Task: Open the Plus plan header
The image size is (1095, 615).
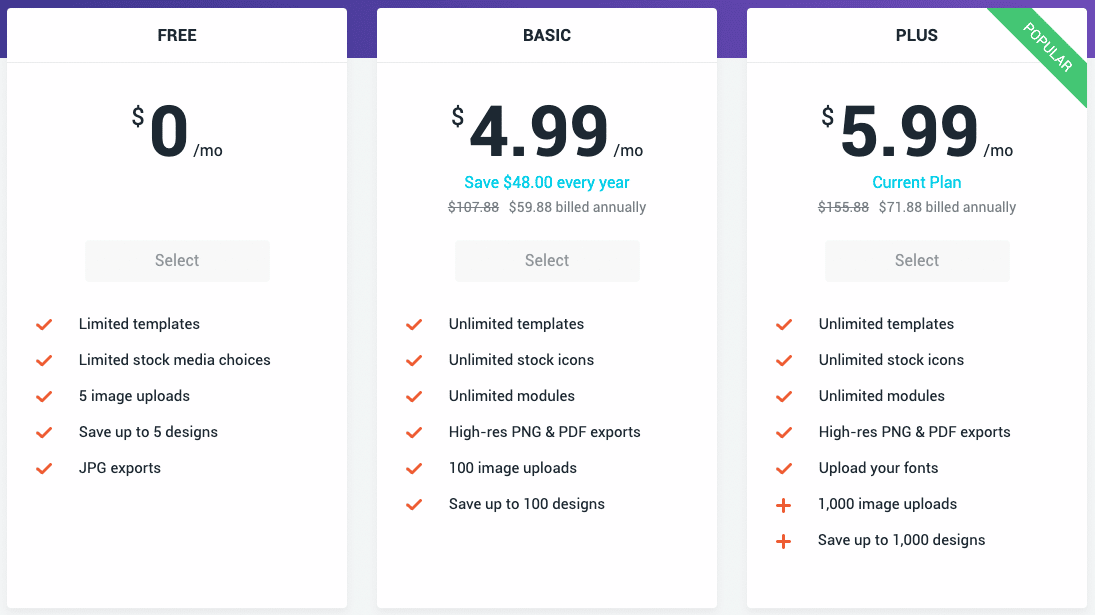Action: [x=917, y=35]
